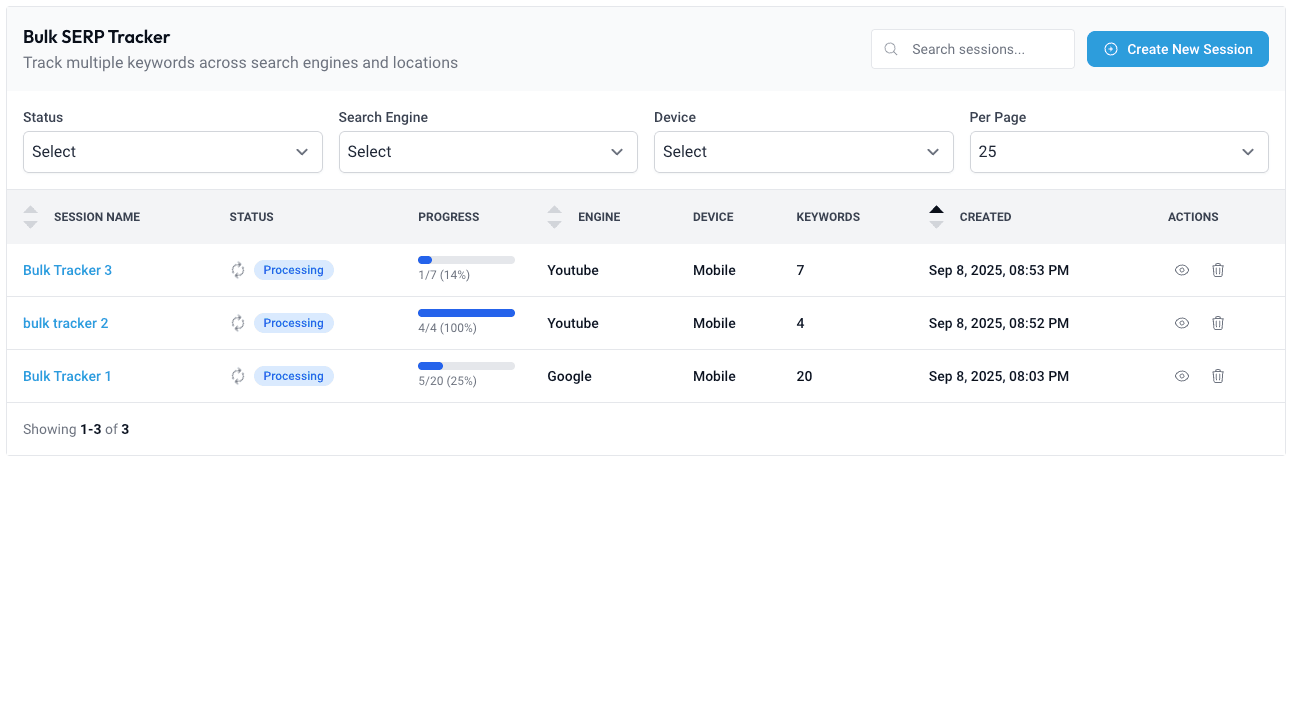The width and height of the screenshot is (1292, 723).
Task: Delete bulk tracker 2 with its trash icon
Action: point(1218,323)
